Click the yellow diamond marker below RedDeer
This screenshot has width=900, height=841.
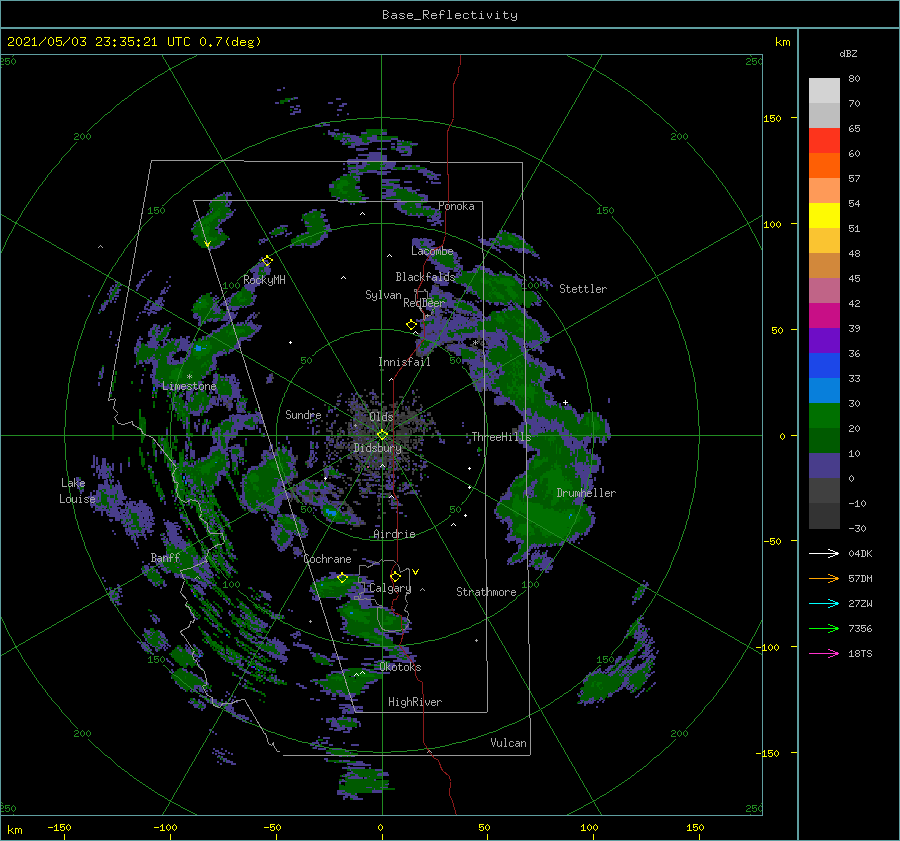(412, 325)
